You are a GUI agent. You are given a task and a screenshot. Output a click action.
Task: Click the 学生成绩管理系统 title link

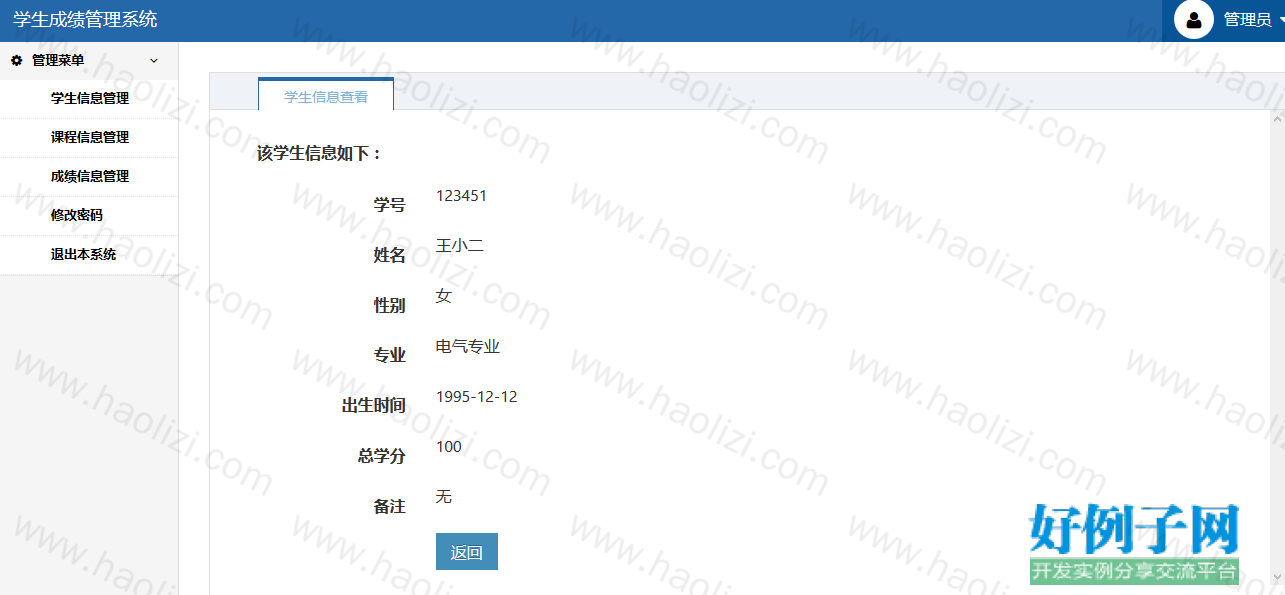[85, 19]
